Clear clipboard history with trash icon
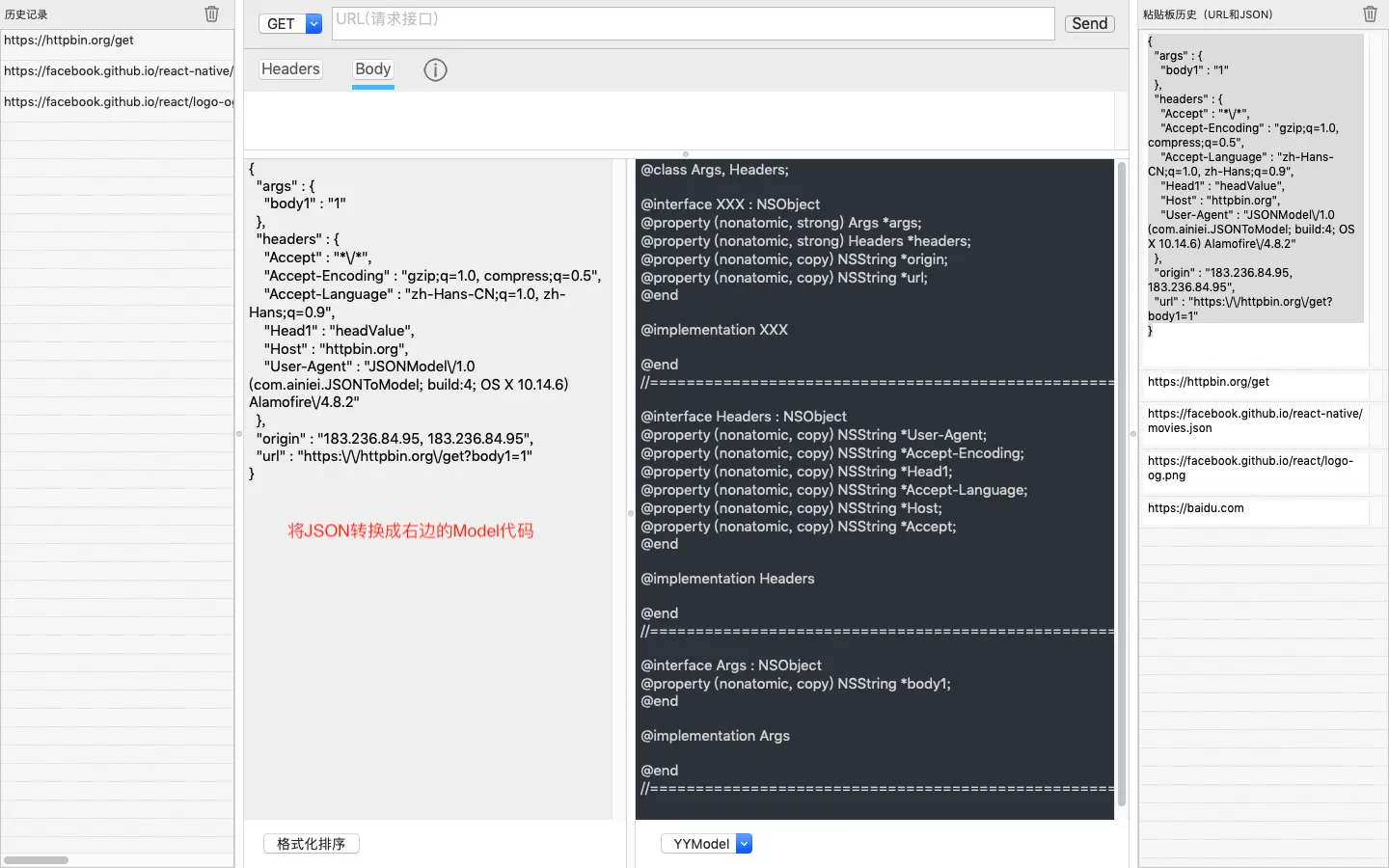The image size is (1389, 868). [1370, 14]
